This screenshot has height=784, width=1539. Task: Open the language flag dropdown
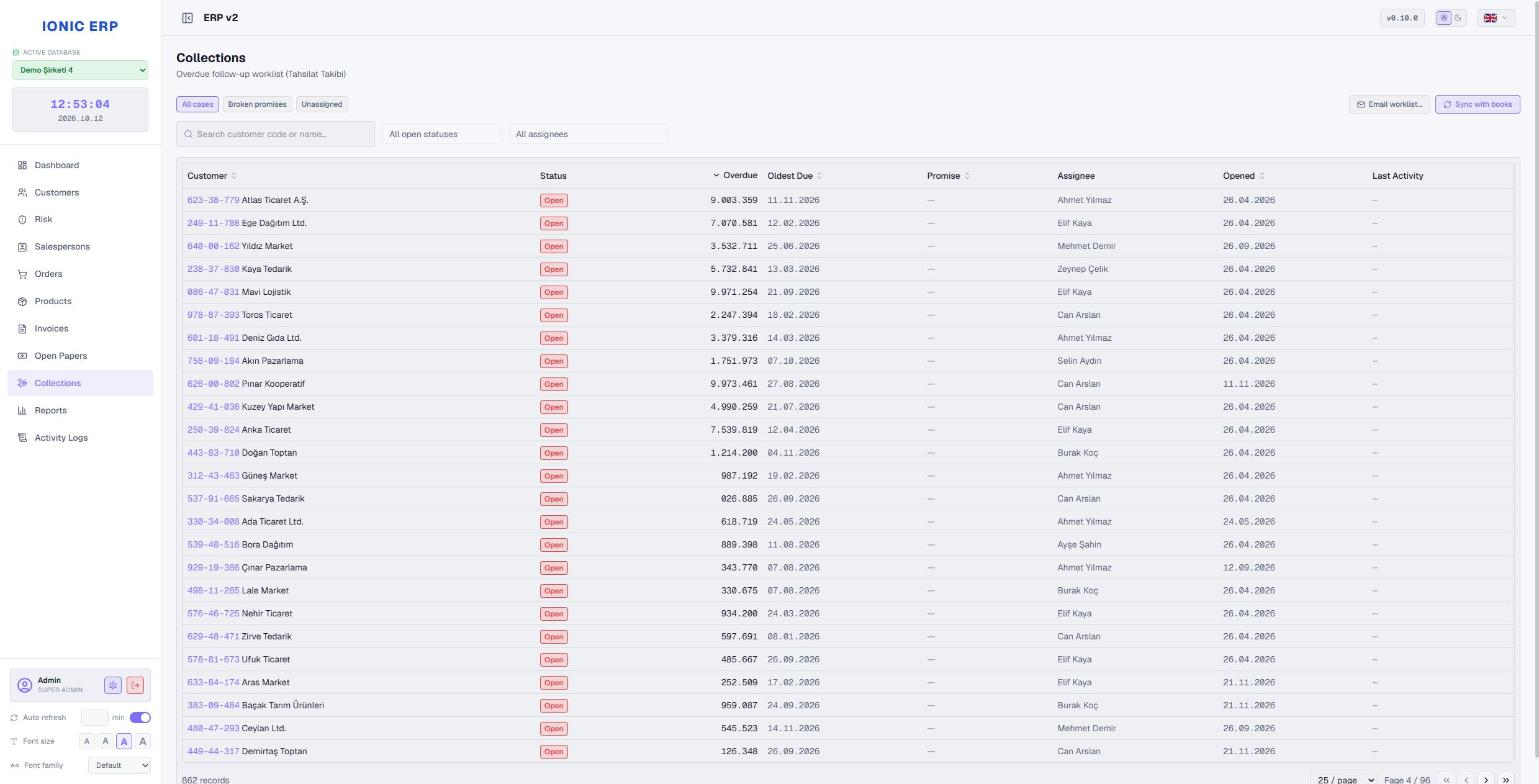click(x=1496, y=18)
